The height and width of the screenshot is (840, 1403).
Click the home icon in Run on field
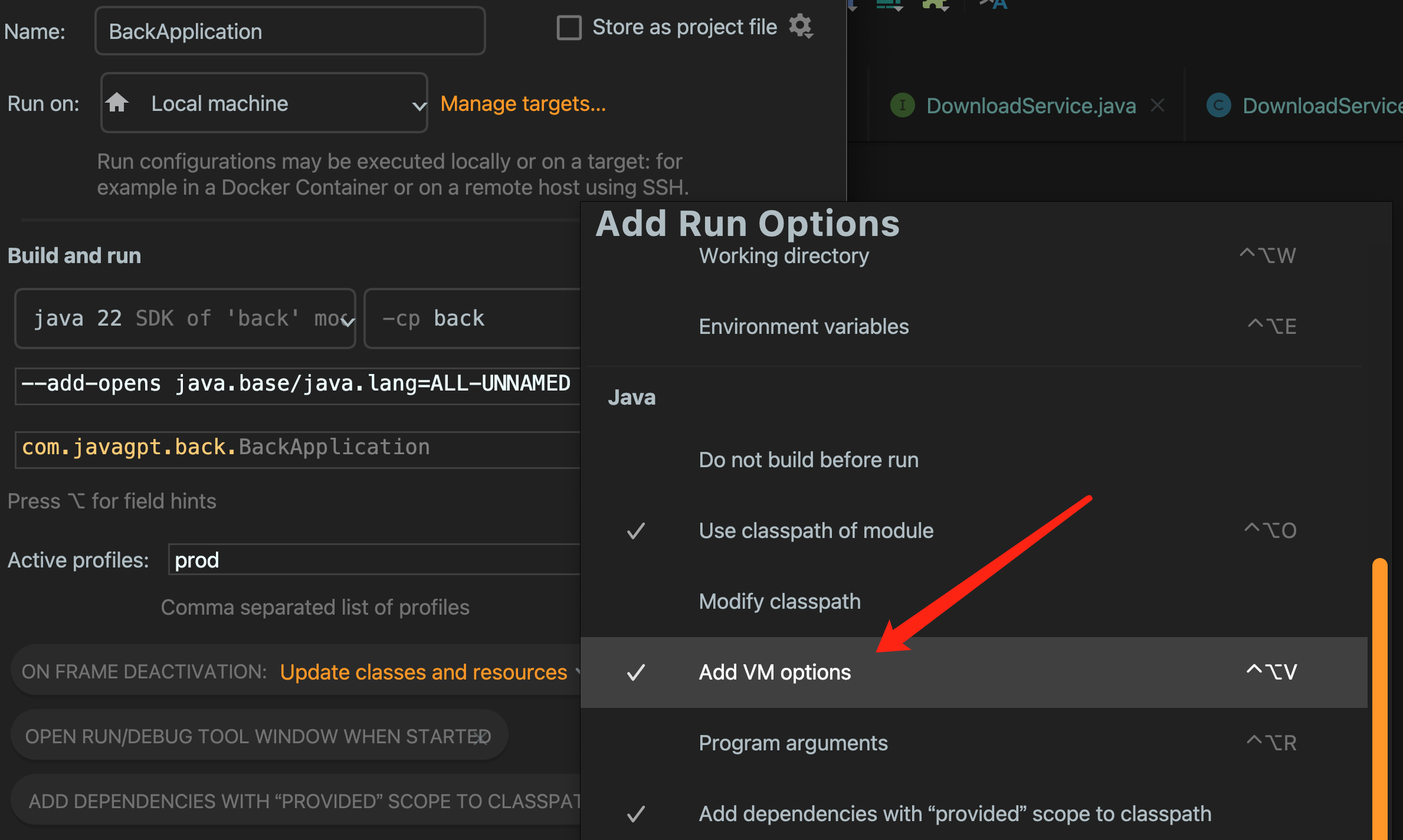coord(117,103)
